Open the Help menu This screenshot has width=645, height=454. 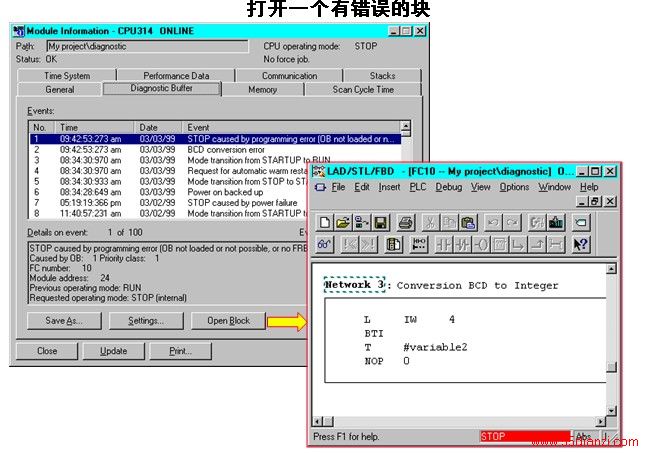[589, 187]
